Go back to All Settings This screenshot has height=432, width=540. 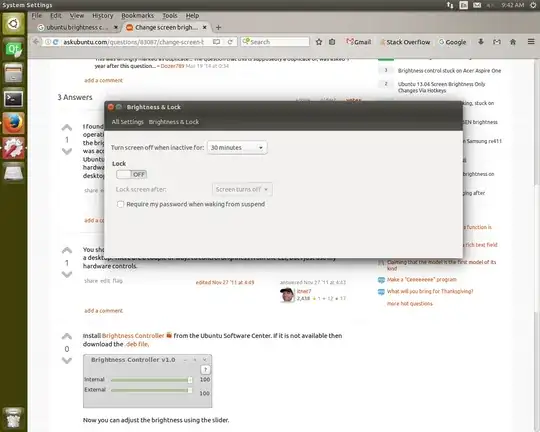(127, 122)
